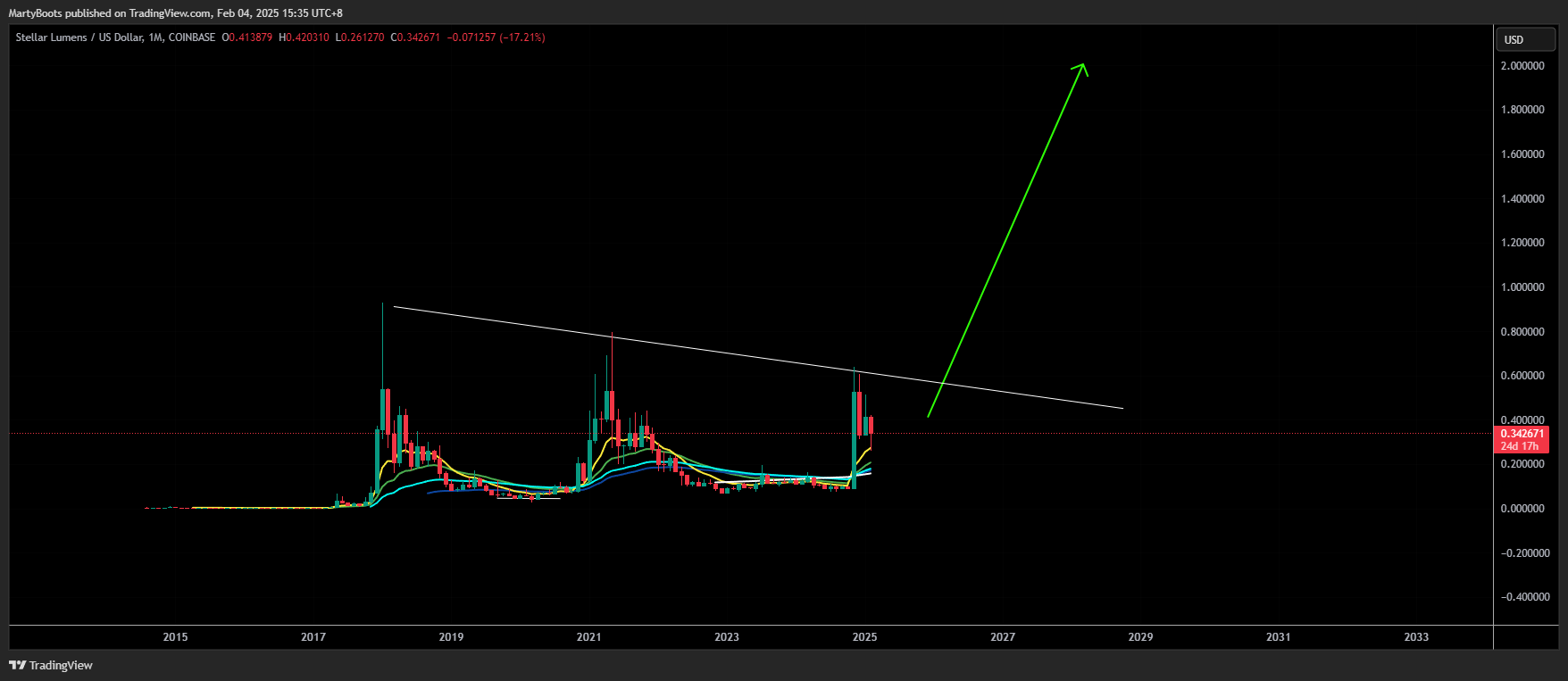This screenshot has height=681, width=1568.
Task: Click the 1.800000 price axis label
Action: 1522,110
